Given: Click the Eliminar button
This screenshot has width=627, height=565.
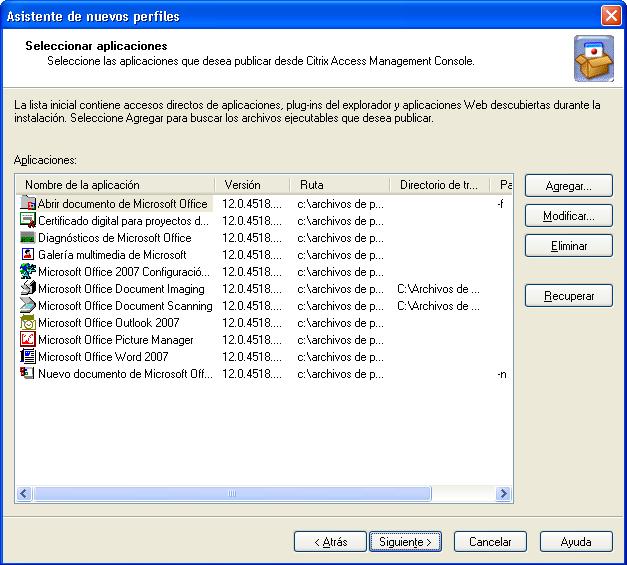Looking at the screenshot, I should pos(569,246).
